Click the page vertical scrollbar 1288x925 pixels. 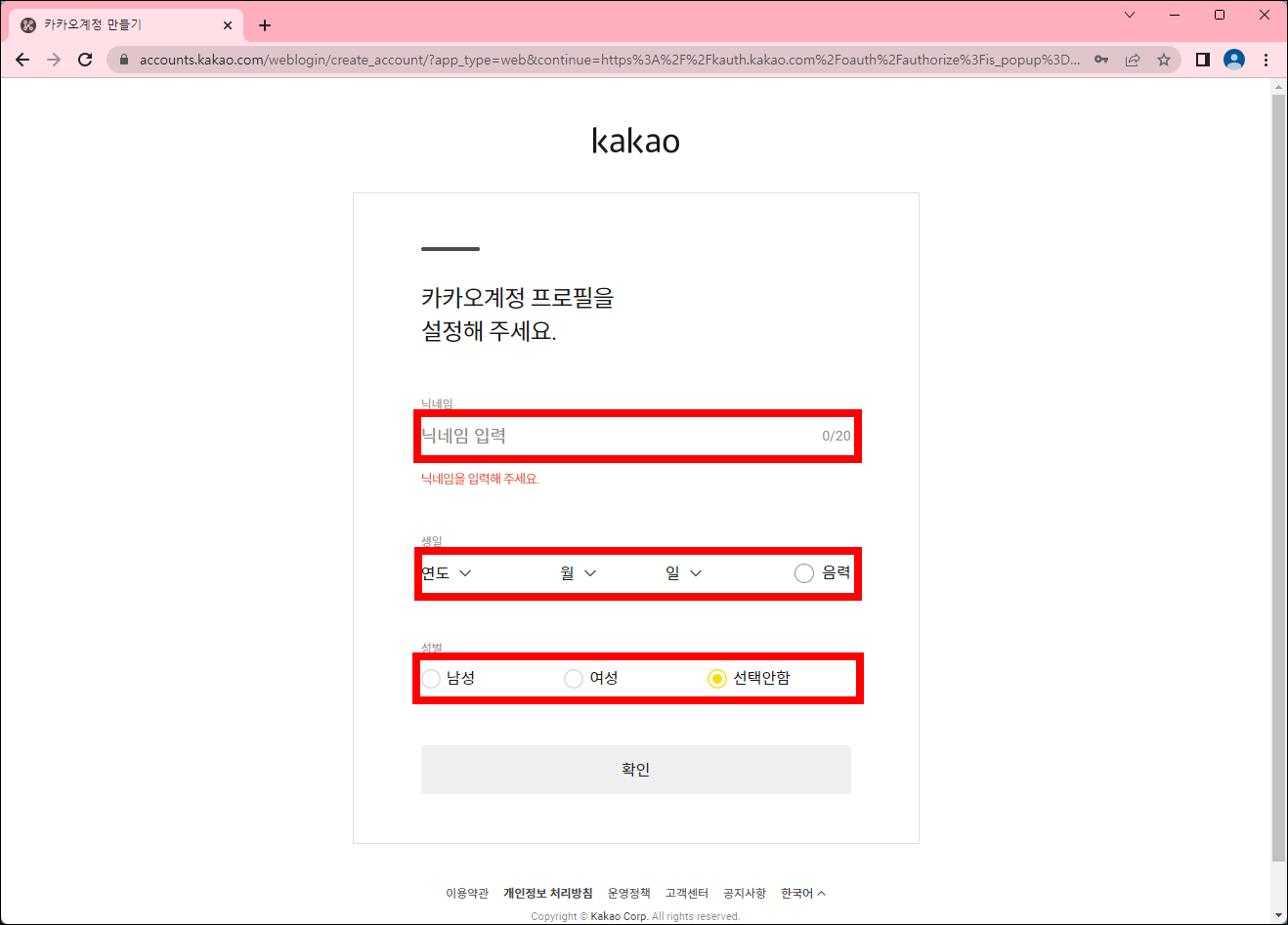click(1278, 479)
